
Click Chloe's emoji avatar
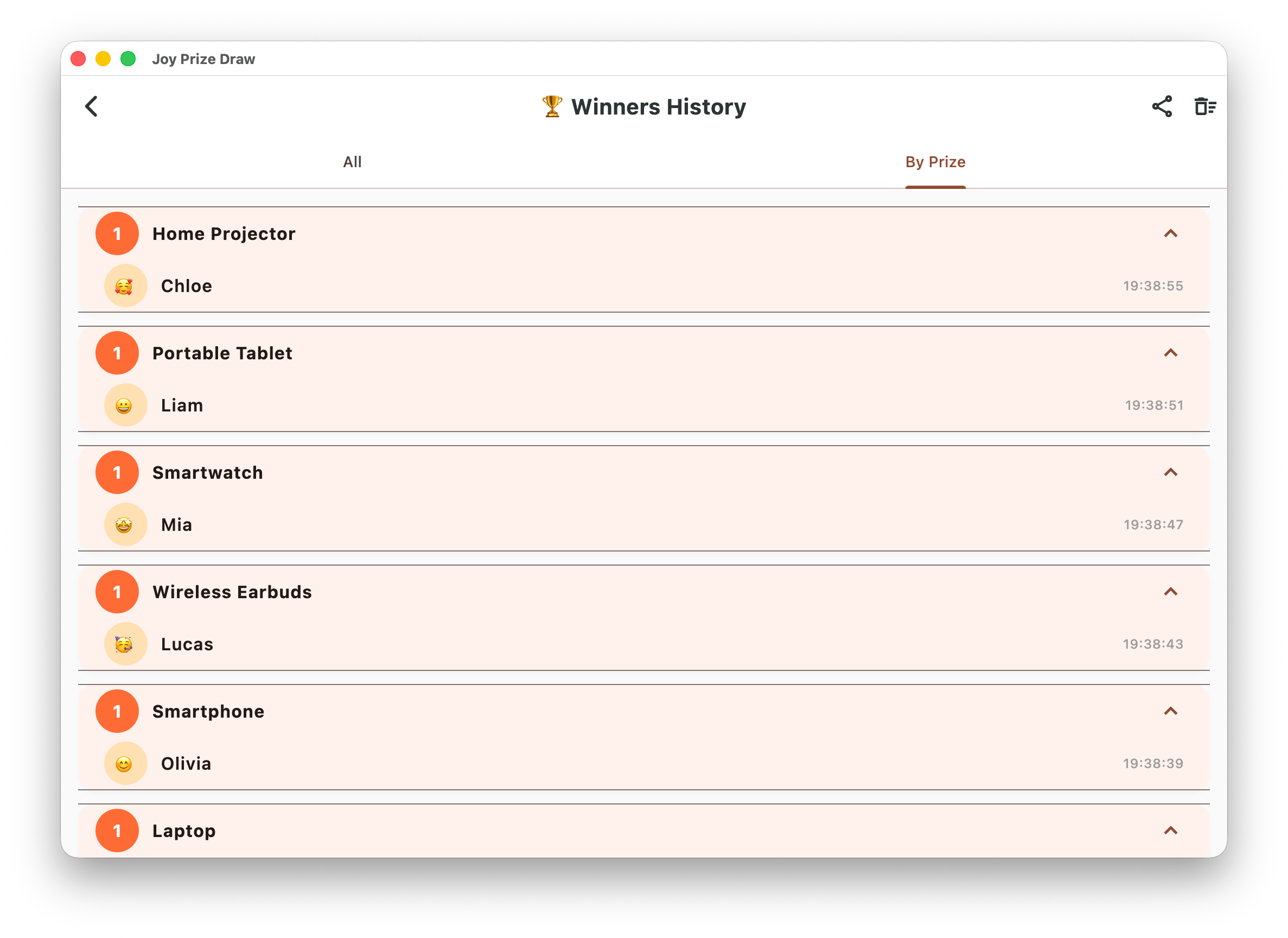tap(125, 286)
